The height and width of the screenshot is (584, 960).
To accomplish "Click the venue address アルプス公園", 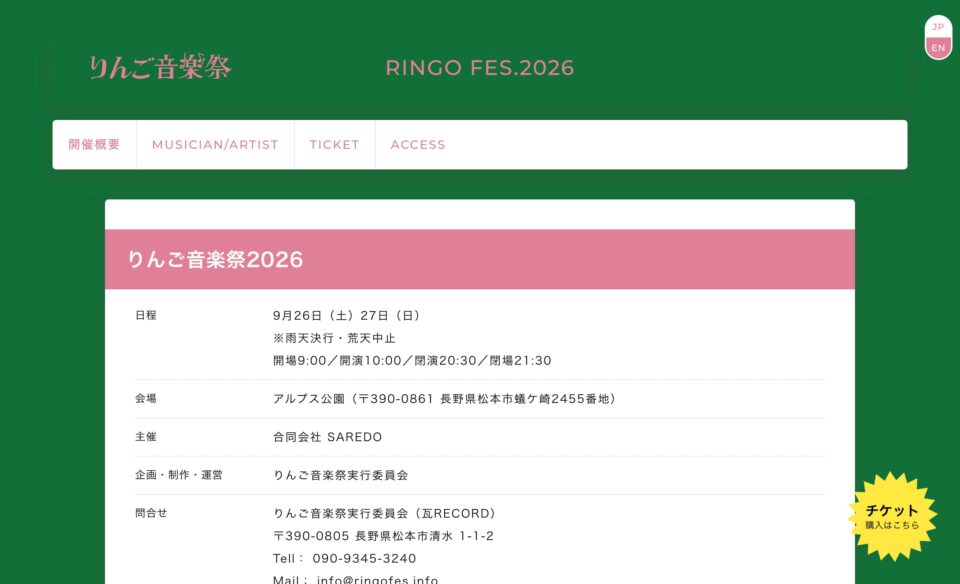I will (x=444, y=399).
